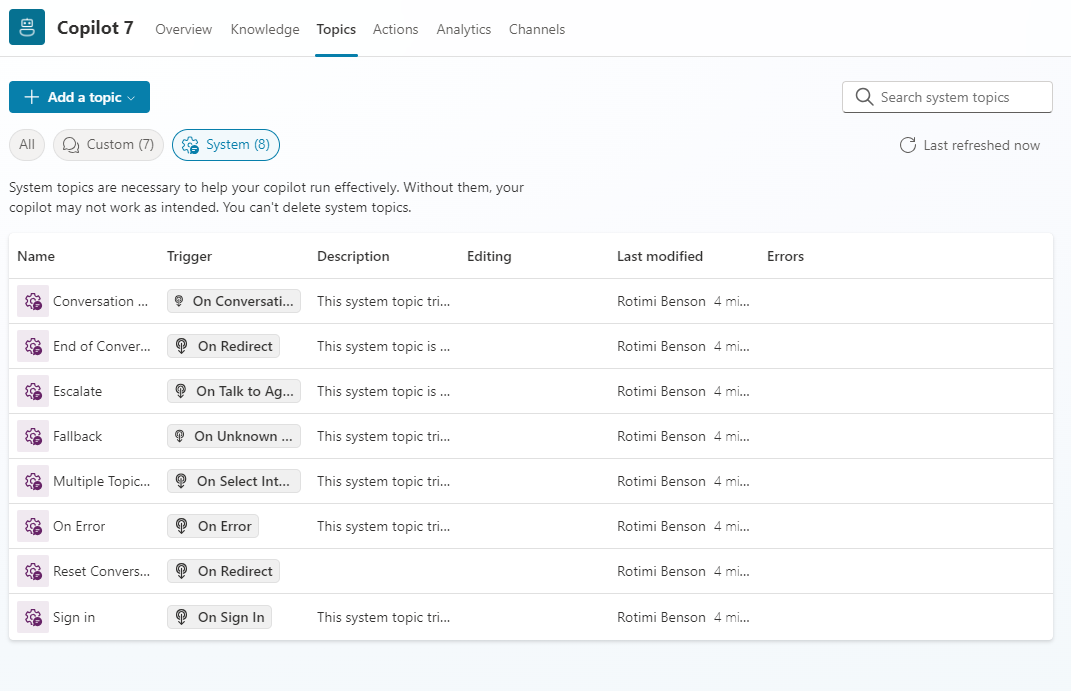1071x691 pixels.
Task: Click the plus icon in Add a topic
Action: 31,97
